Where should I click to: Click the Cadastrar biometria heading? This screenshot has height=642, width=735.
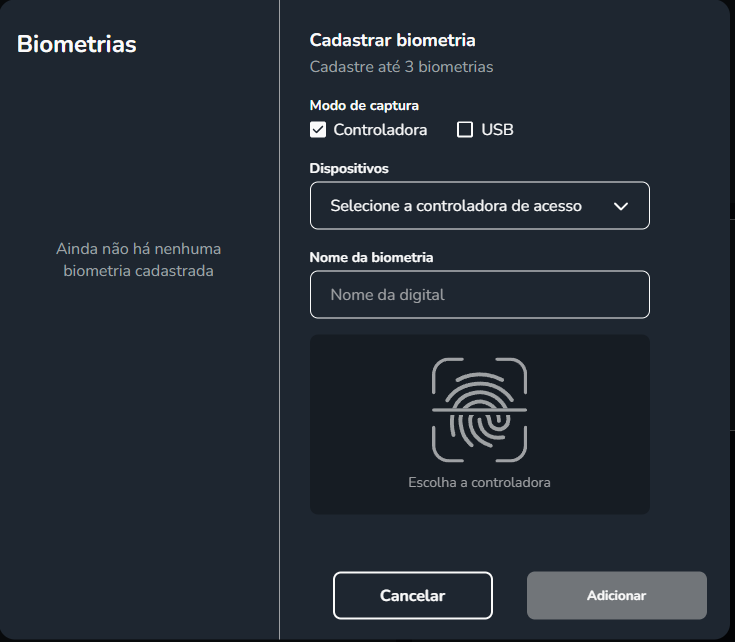392,40
